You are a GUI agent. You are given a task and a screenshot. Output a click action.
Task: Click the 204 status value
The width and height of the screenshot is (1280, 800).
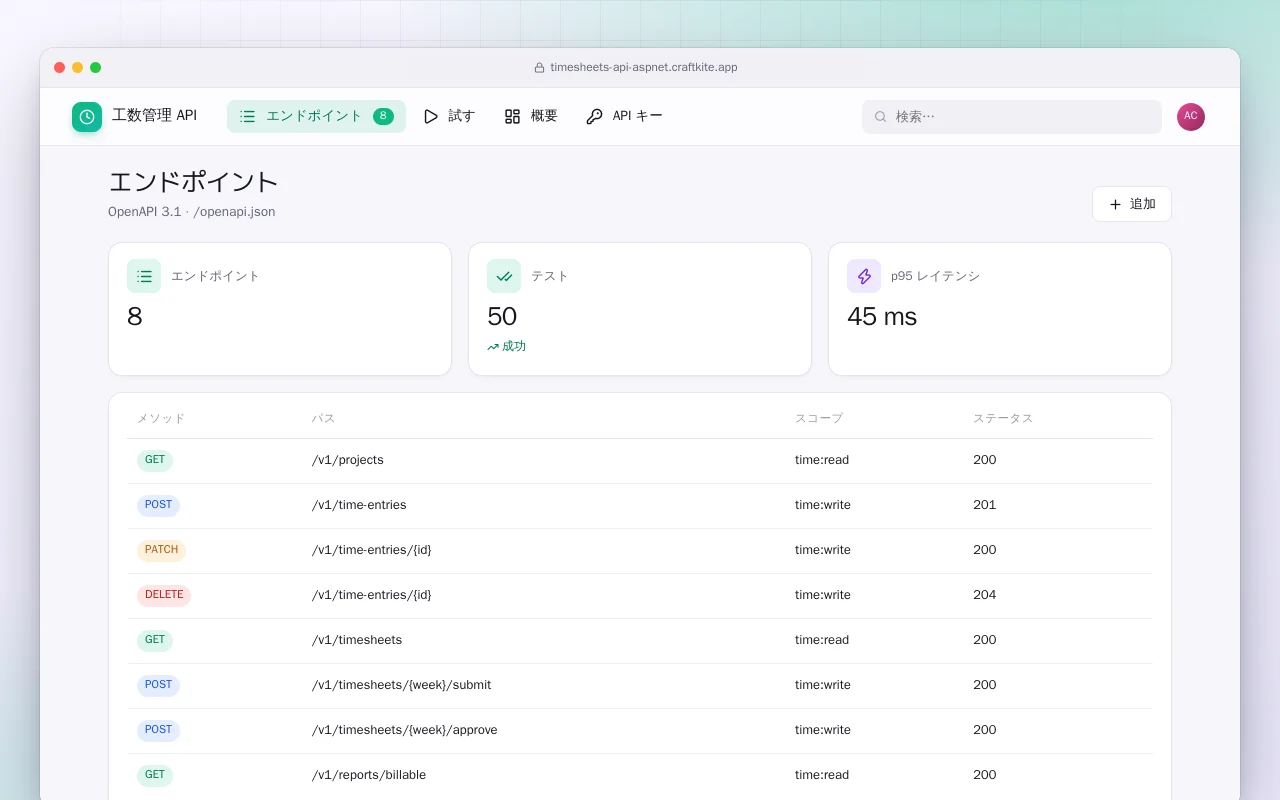coord(985,596)
